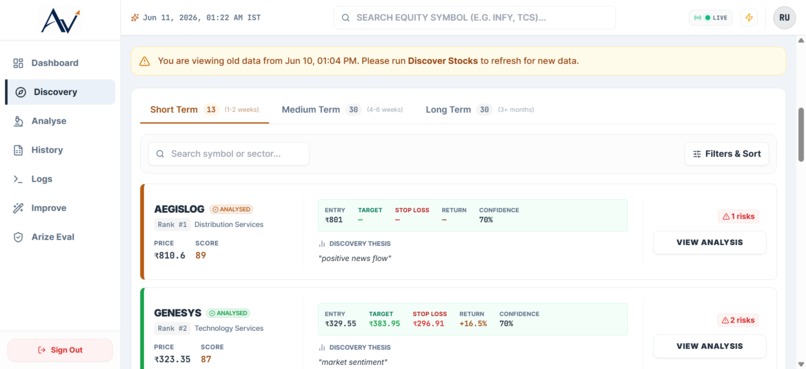
Task: Open the Improve section
Action: (60, 208)
